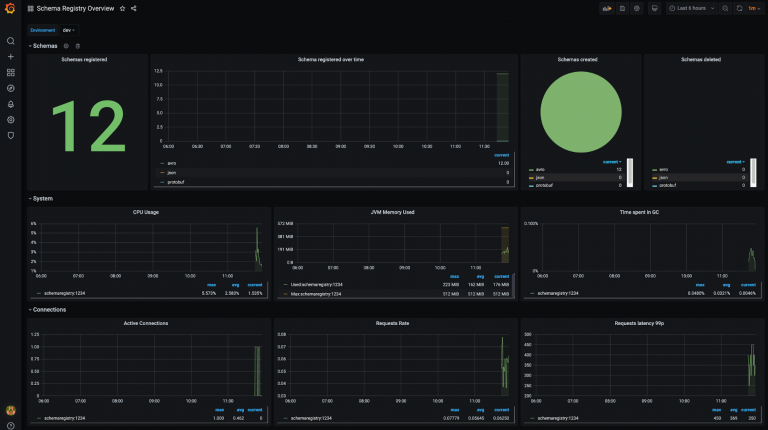Open the Explore compass icon
The width and height of the screenshot is (768, 430).
(11, 88)
